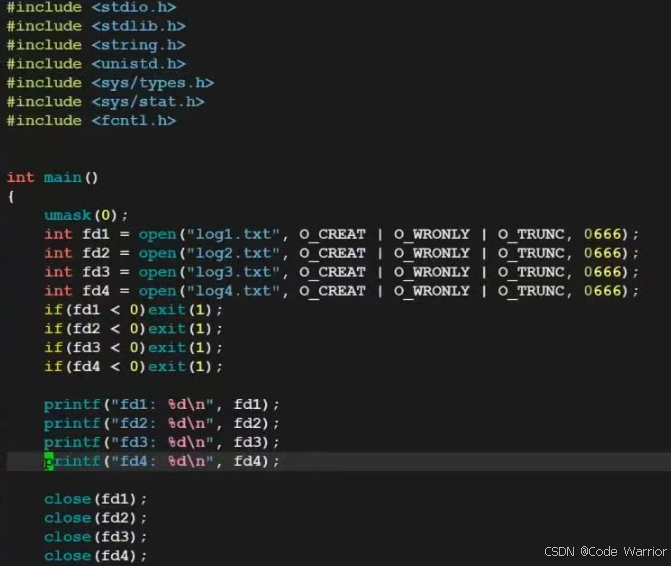Click the printf line for fd1
Viewport: 671px width, 566px height.
(x=161, y=404)
